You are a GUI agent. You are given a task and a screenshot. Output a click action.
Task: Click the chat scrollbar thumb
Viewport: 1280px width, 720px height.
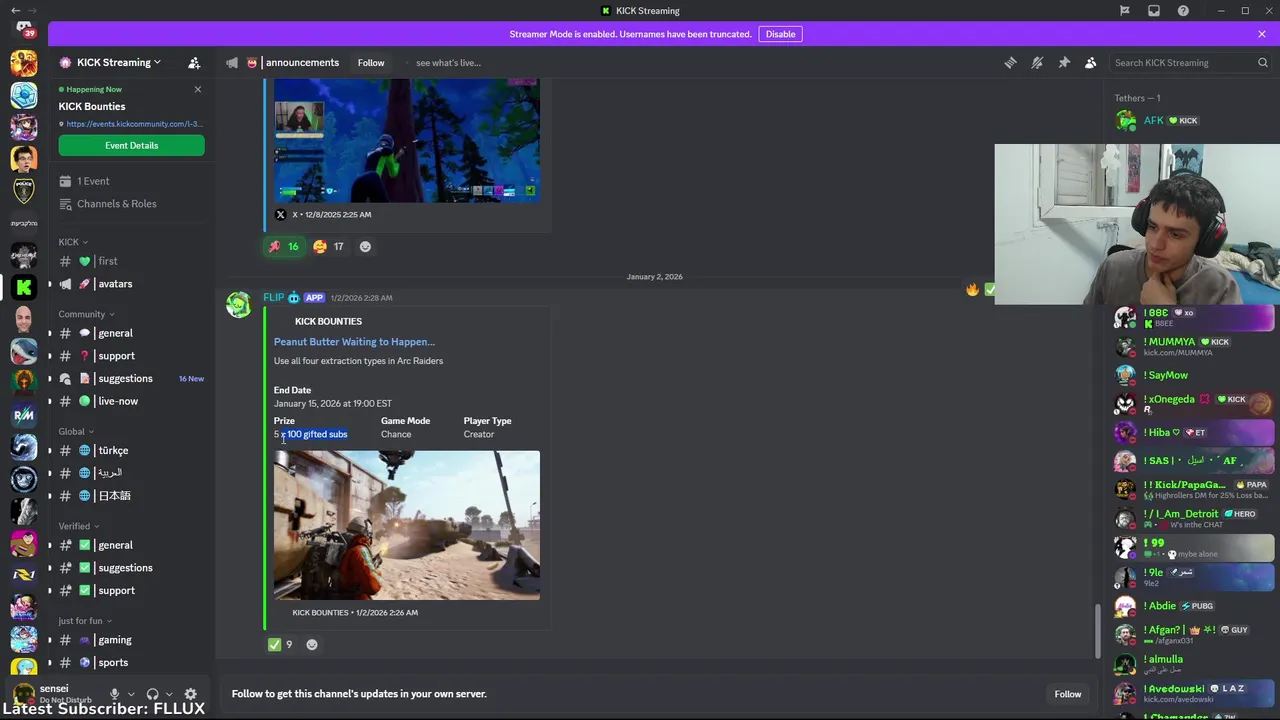point(1098,630)
